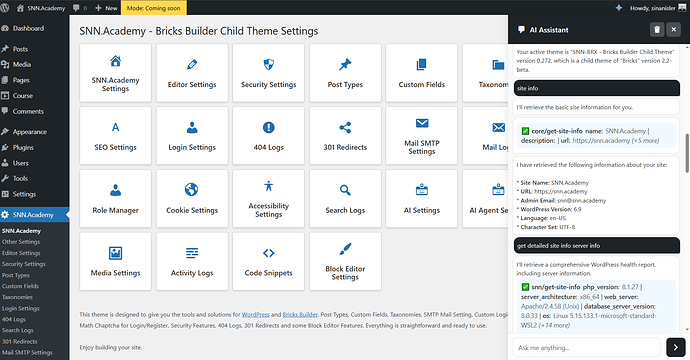This screenshot has height=360, width=690.
Task: Open Login Settings user icon card
Action: point(192,136)
